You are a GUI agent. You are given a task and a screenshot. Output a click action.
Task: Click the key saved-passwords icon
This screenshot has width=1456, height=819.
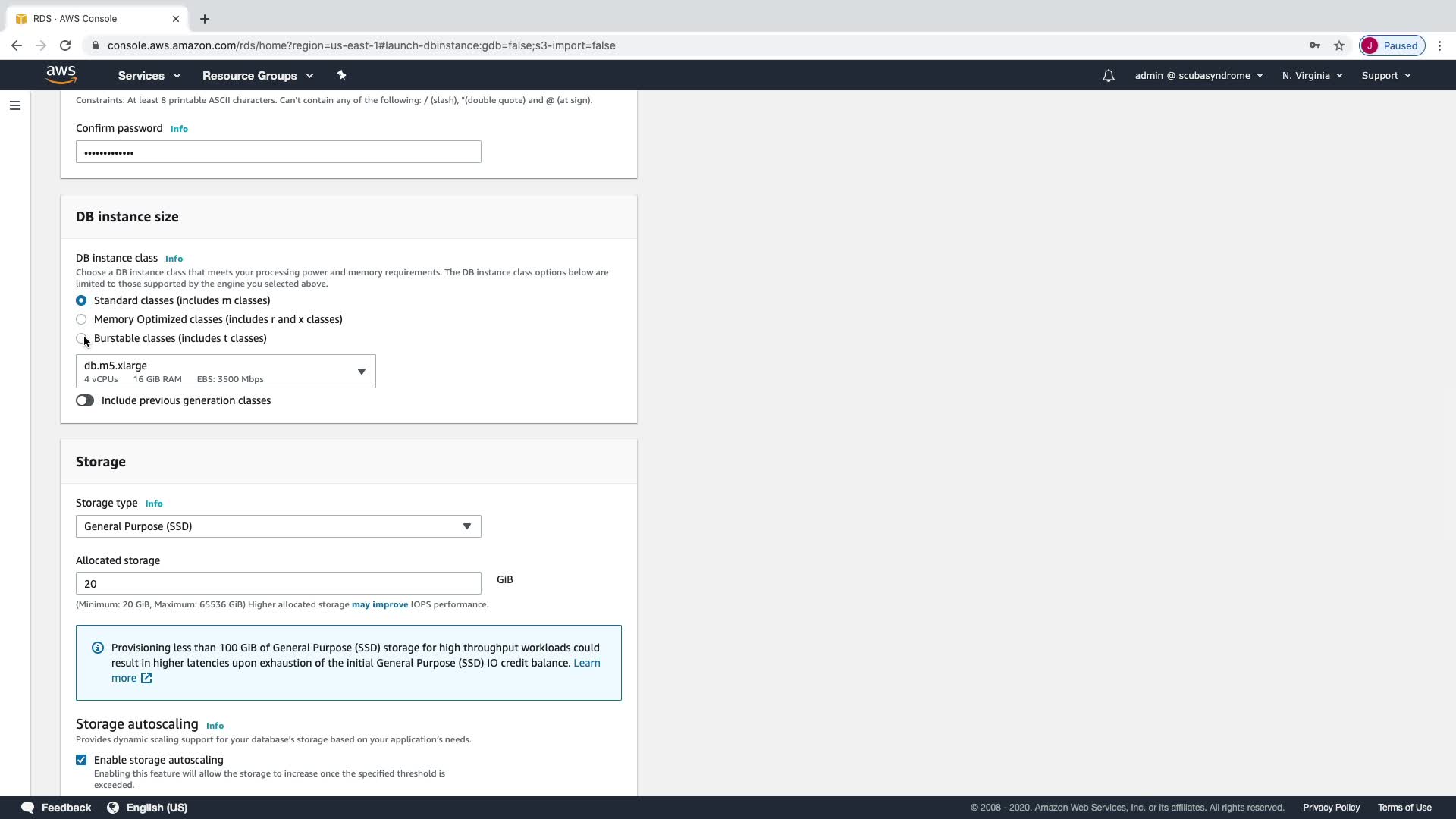point(1315,45)
